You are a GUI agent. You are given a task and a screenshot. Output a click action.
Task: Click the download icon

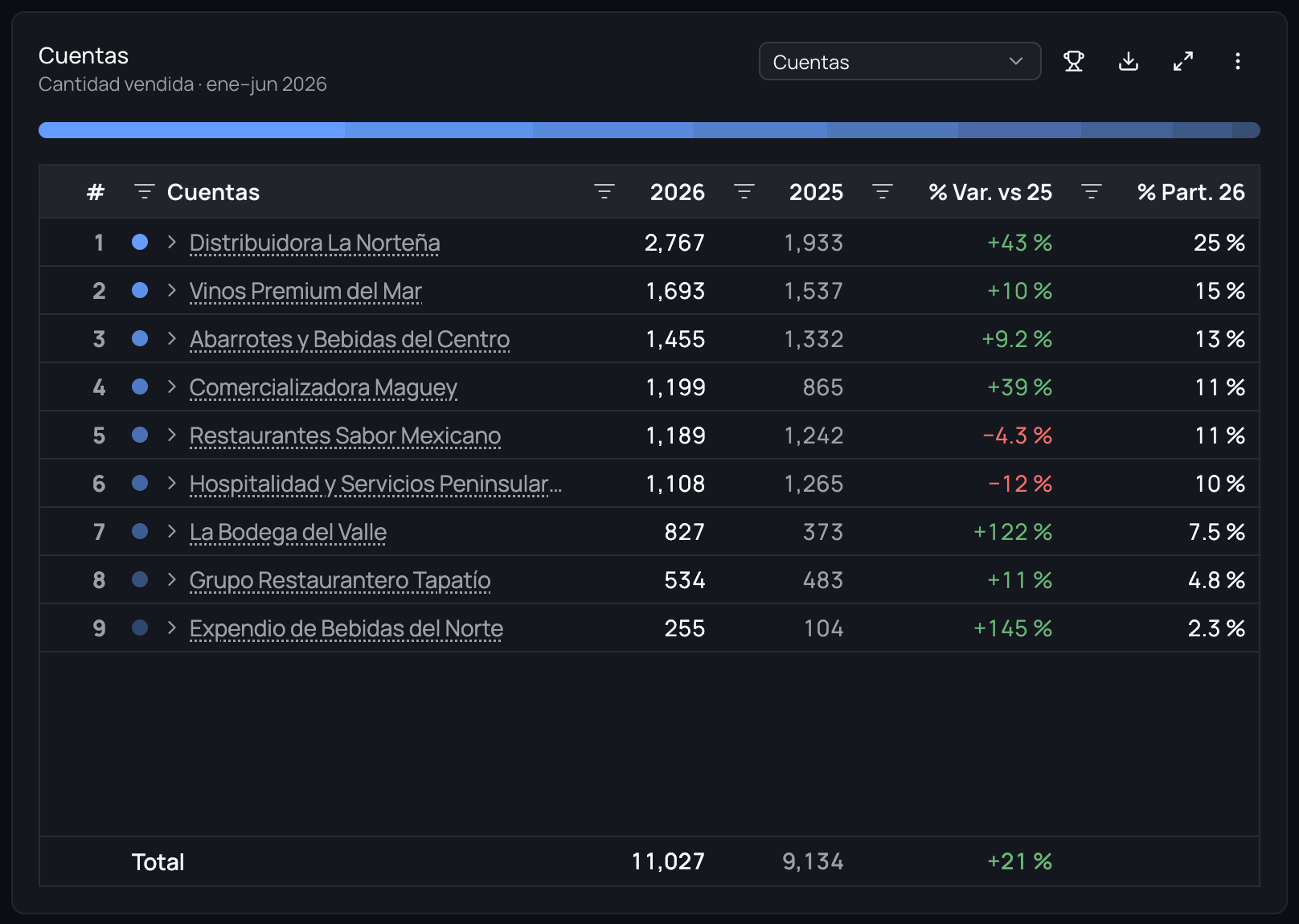point(1129,61)
